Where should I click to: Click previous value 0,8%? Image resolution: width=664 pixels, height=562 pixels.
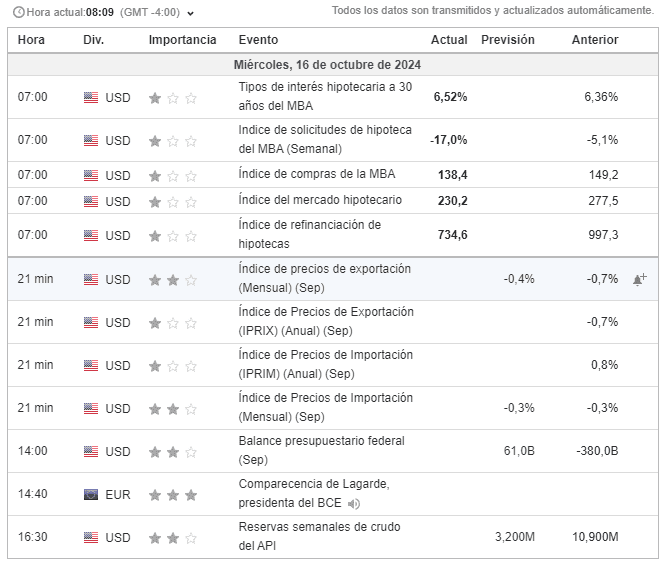point(605,365)
